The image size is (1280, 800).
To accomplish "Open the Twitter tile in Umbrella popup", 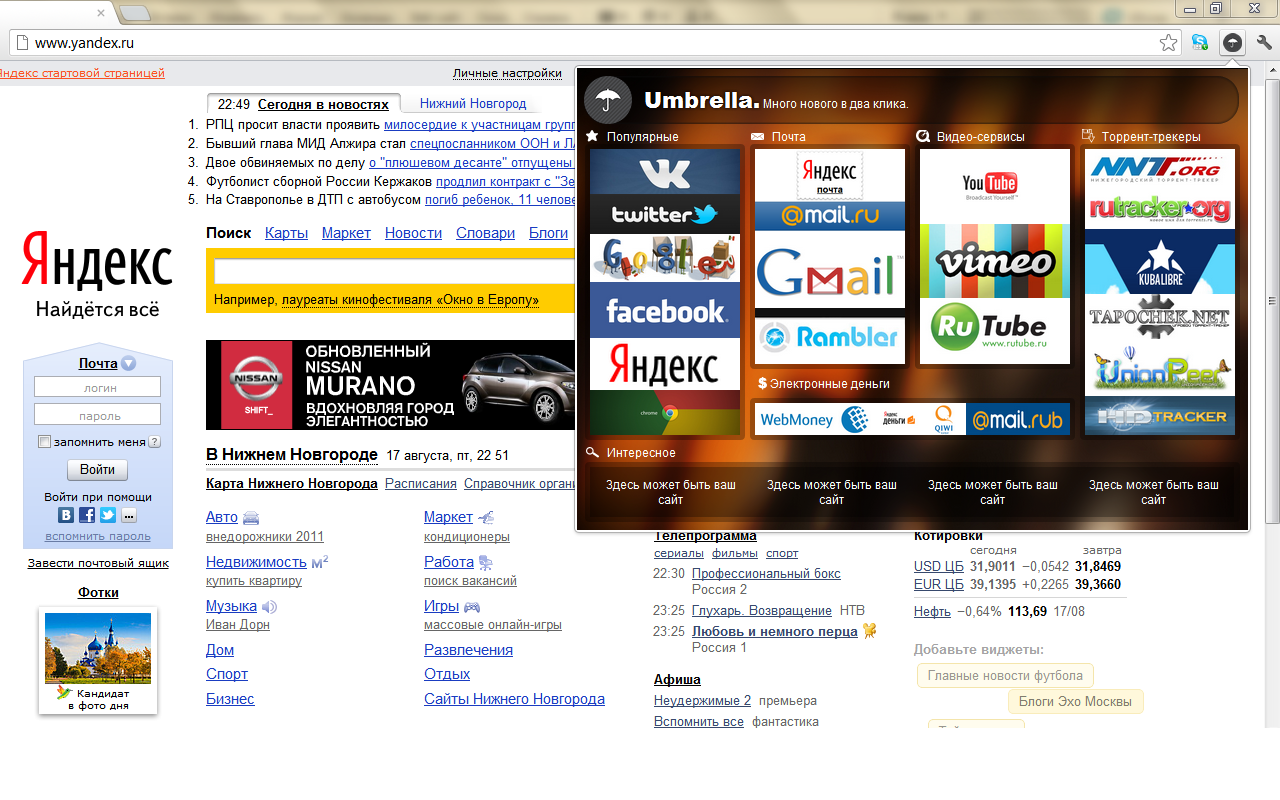I will pyautogui.click(x=665, y=214).
